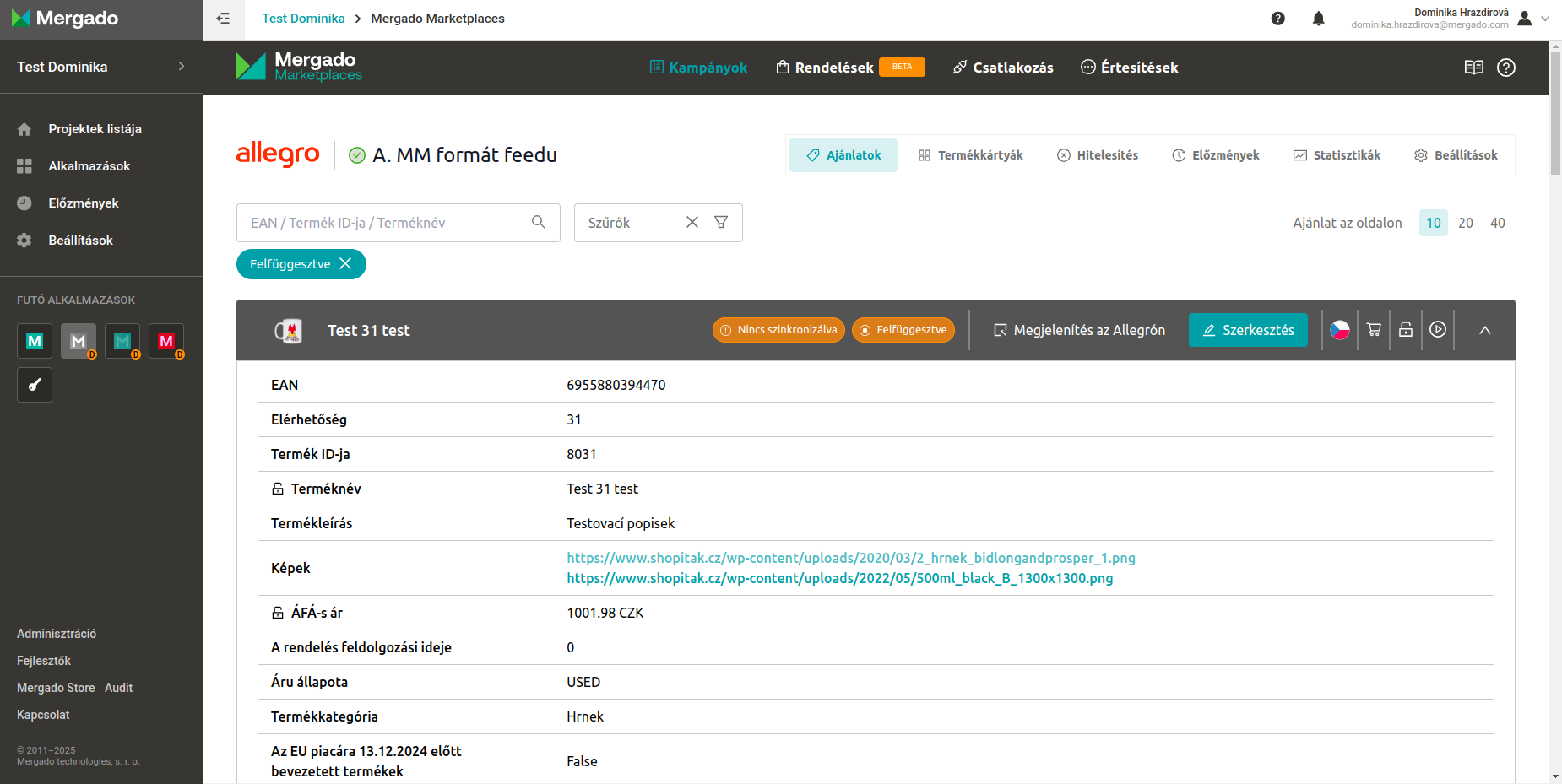The width and height of the screenshot is (1562, 784).
Task: Open notifications bell icon
Action: tap(1318, 19)
